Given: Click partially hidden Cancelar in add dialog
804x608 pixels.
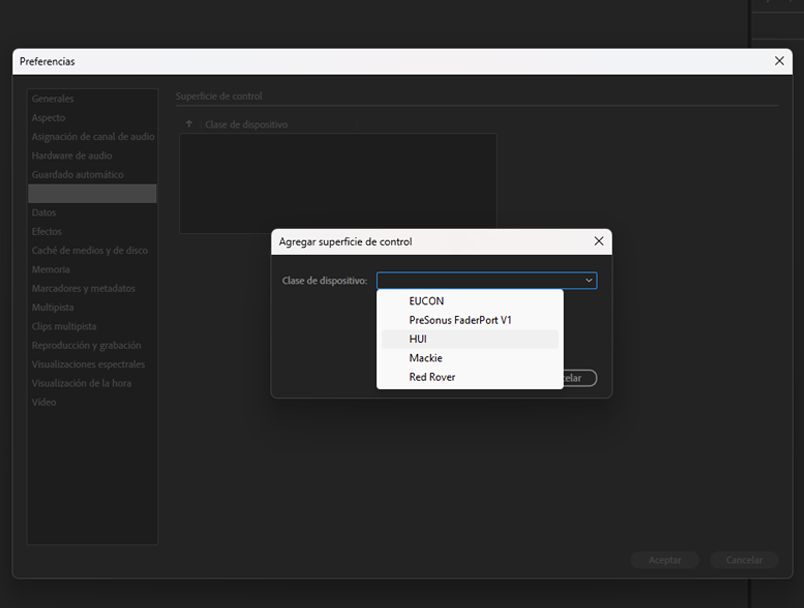Looking at the screenshot, I should [x=580, y=378].
